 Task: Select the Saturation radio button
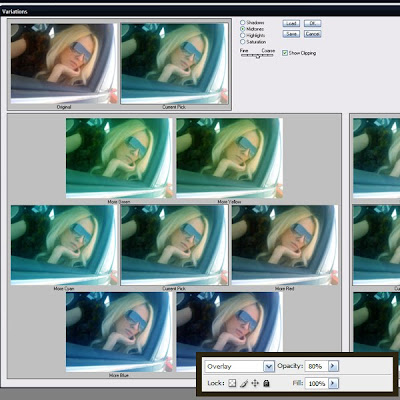tap(243, 42)
